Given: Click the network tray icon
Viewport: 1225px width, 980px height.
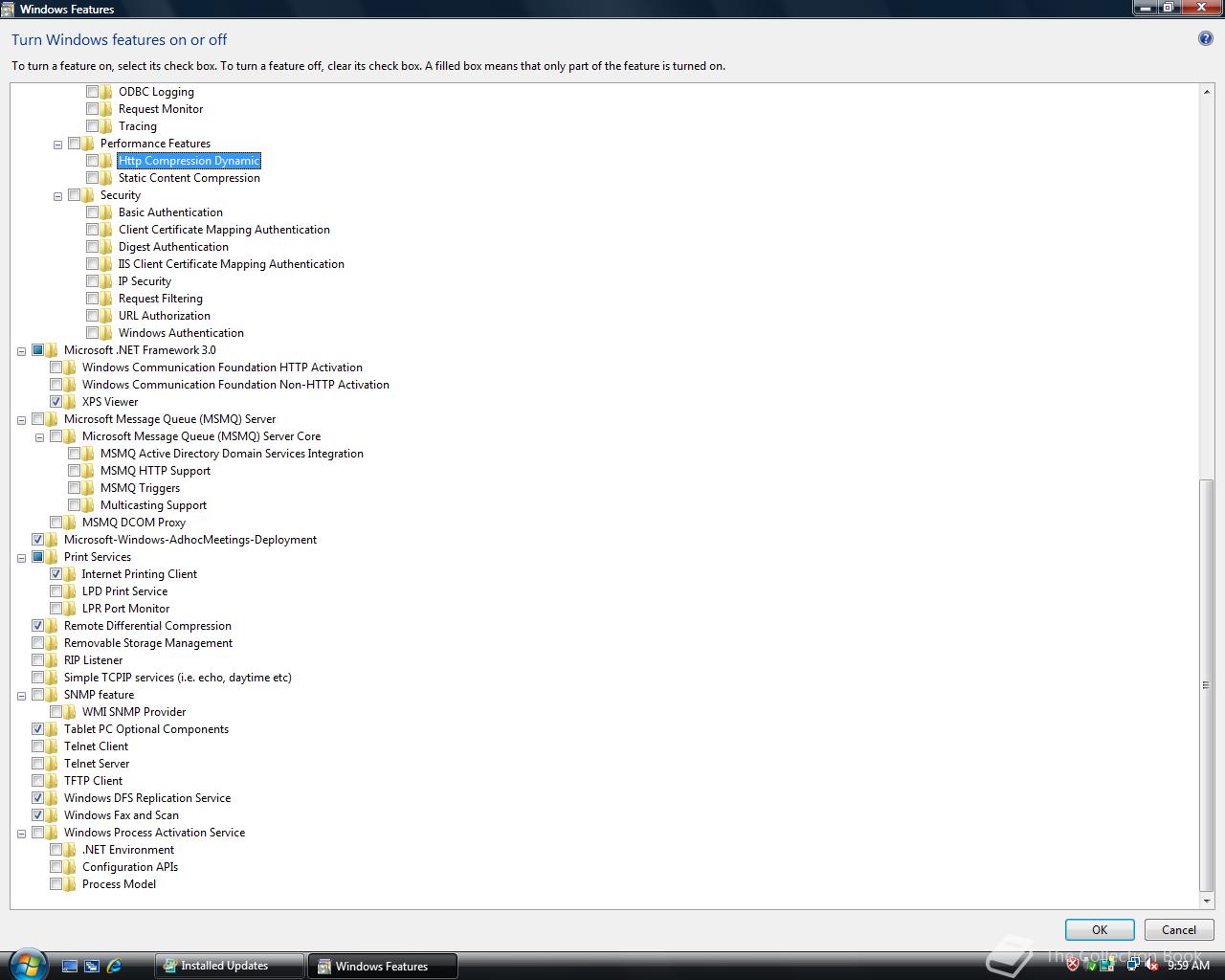Looking at the screenshot, I should (x=1132, y=965).
